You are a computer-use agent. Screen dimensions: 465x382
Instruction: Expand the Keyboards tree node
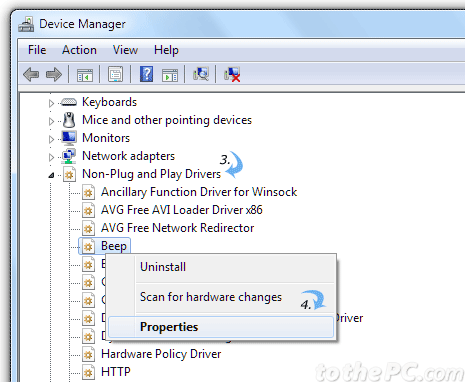(x=51, y=103)
